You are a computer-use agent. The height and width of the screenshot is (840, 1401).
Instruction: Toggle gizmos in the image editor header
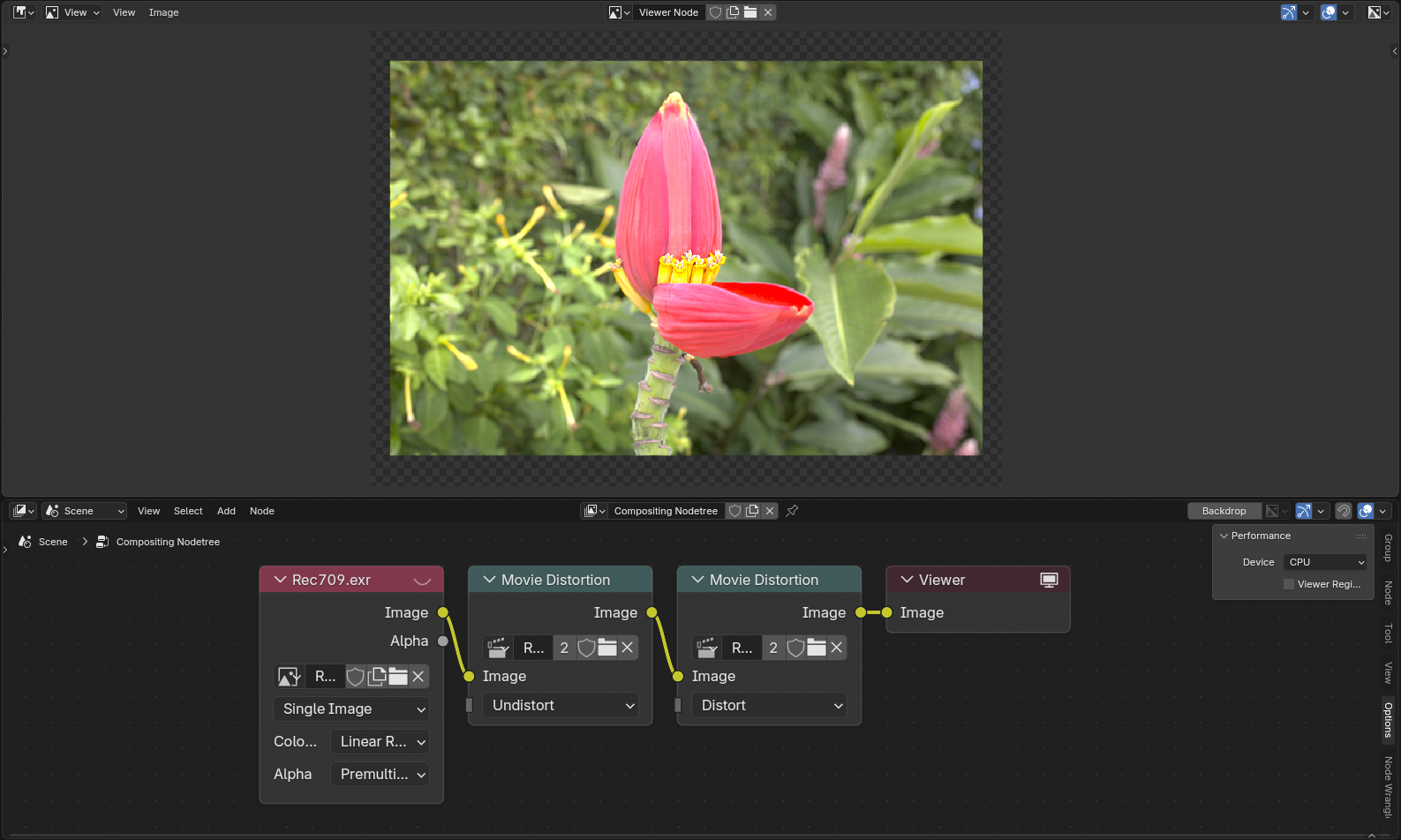point(1289,12)
